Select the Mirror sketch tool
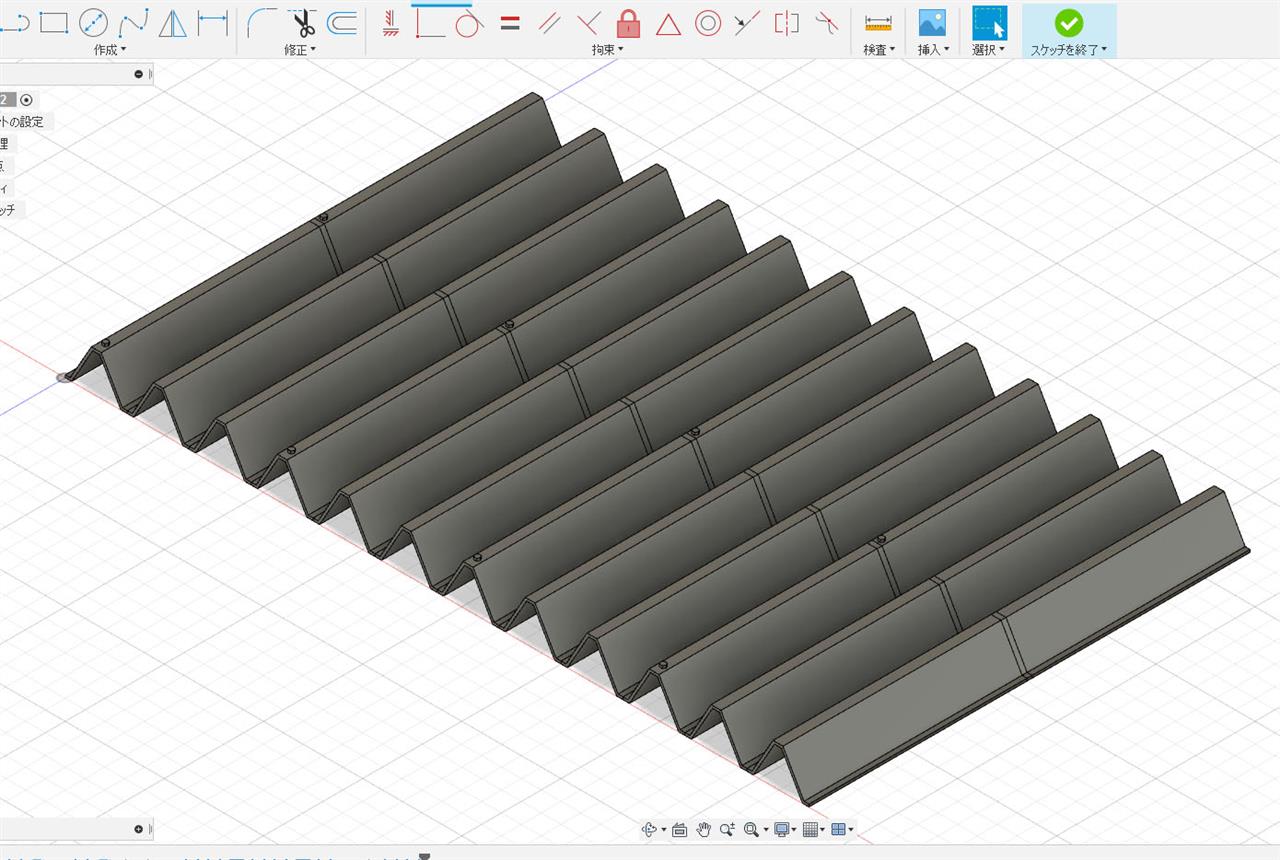This screenshot has width=1280, height=860. (x=173, y=22)
